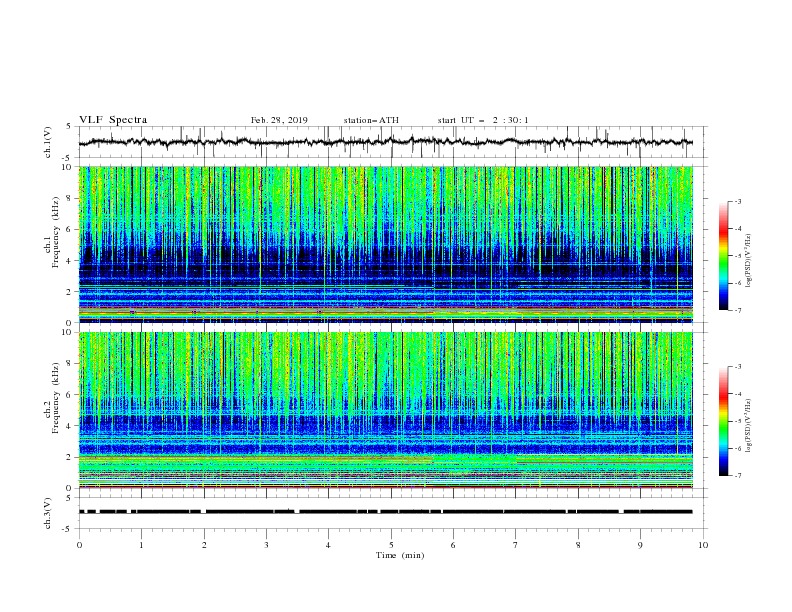Click time axis tick label "9"

click(640, 545)
